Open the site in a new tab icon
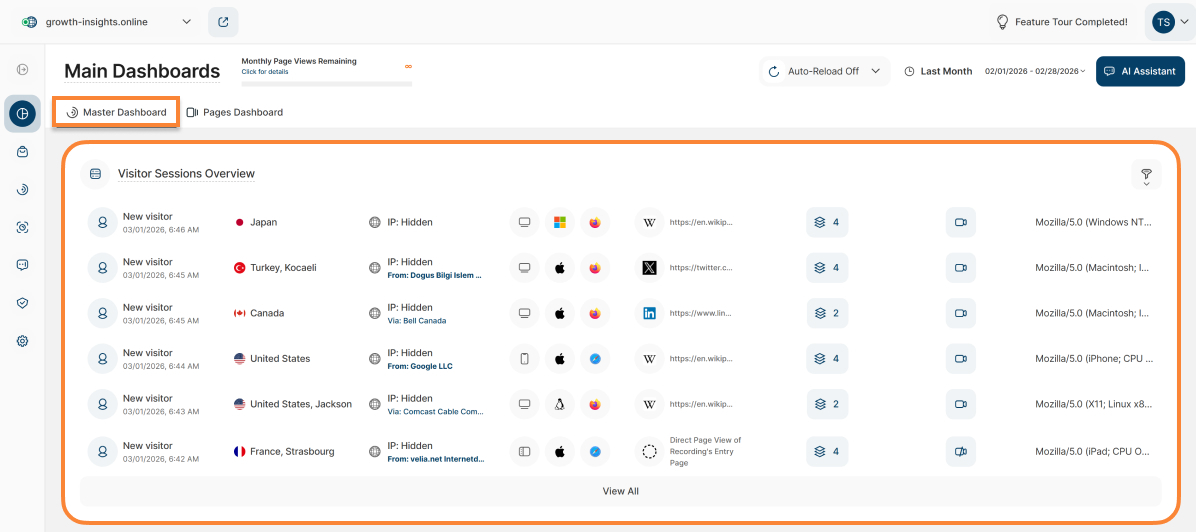1196x532 pixels. pyautogui.click(x=223, y=22)
